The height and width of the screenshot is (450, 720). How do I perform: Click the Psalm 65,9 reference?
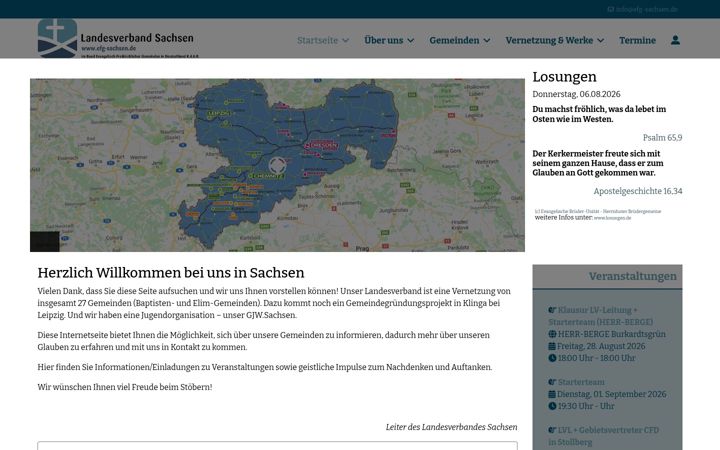(x=663, y=138)
